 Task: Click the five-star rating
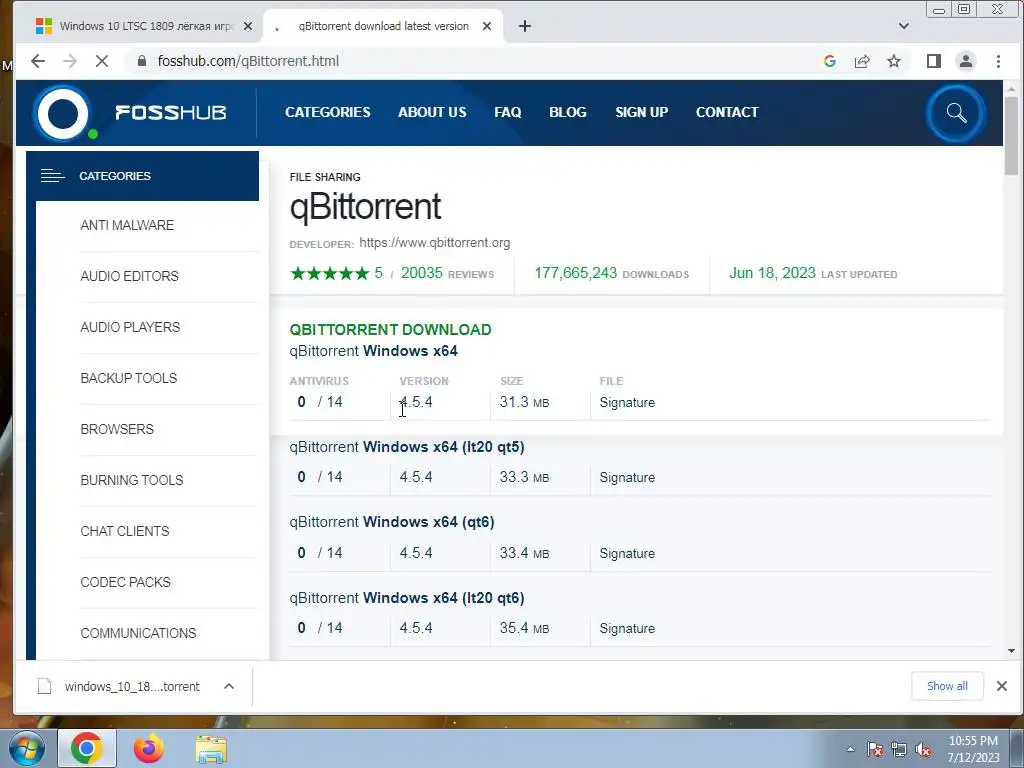coord(330,273)
